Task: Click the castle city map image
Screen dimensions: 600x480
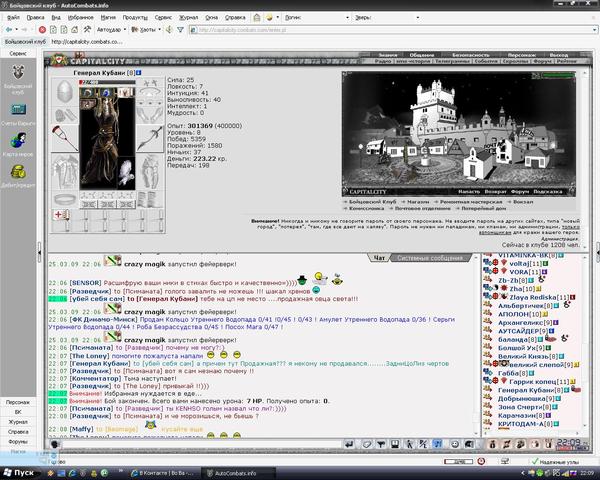Action: (458, 134)
